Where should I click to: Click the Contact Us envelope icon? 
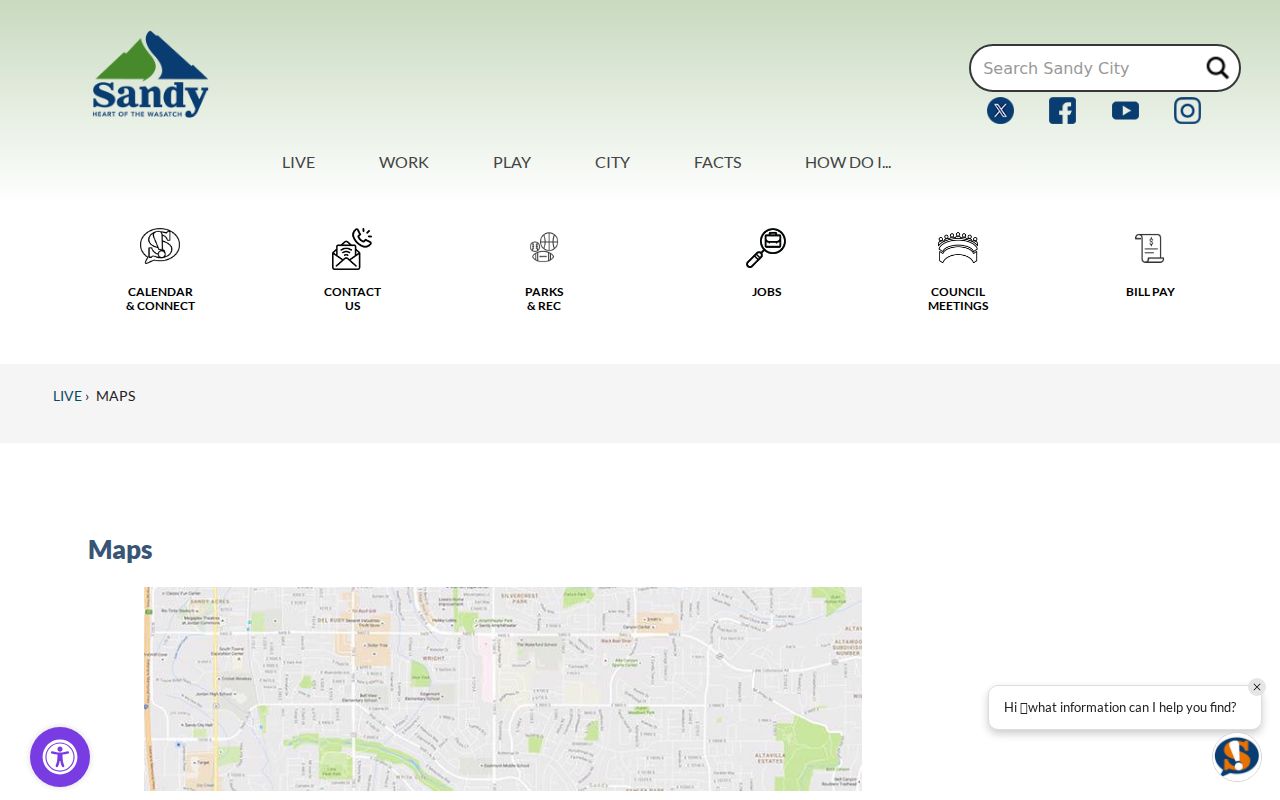[352, 248]
